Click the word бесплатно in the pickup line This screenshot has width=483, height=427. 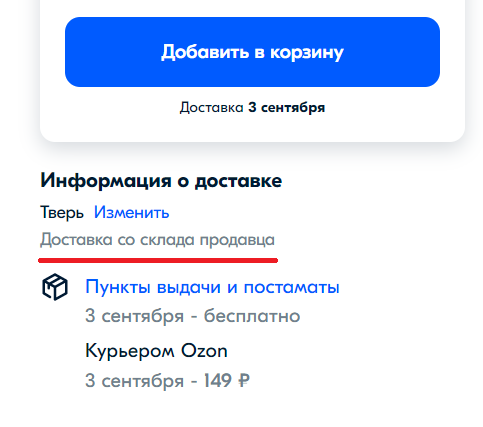(252, 316)
